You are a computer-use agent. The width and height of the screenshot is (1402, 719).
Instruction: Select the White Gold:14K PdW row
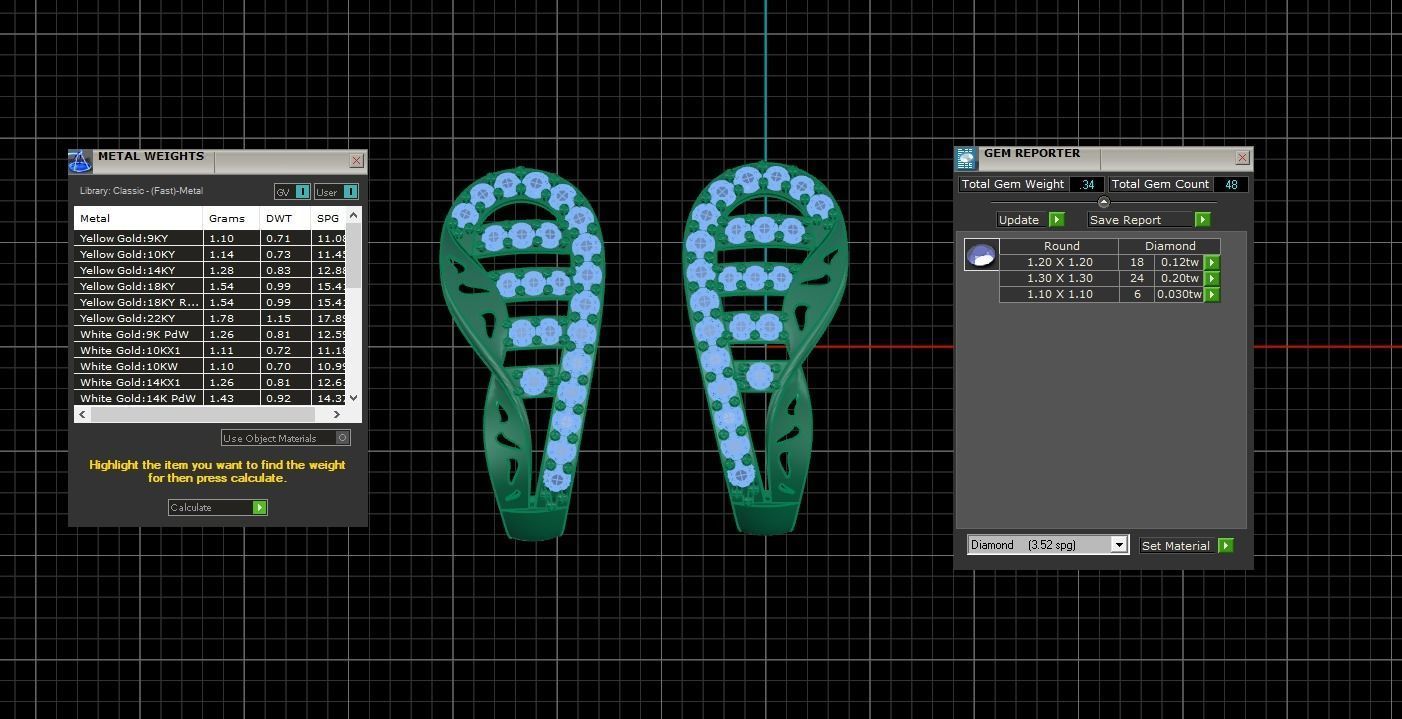point(210,398)
